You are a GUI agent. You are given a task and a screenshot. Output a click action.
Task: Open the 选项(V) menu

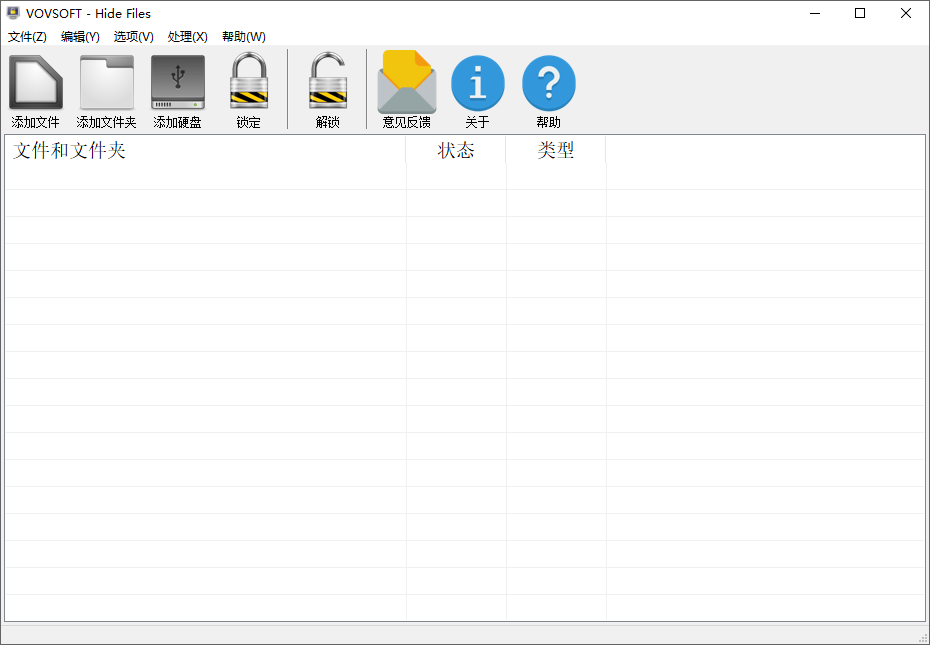coord(132,36)
